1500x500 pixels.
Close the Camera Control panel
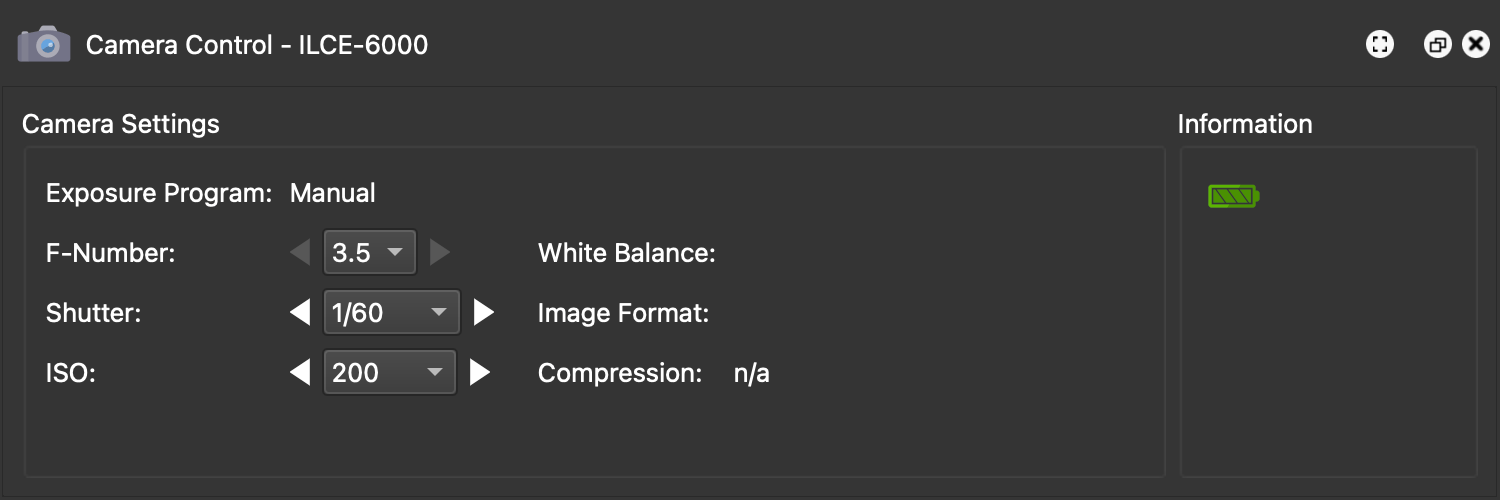1475,45
